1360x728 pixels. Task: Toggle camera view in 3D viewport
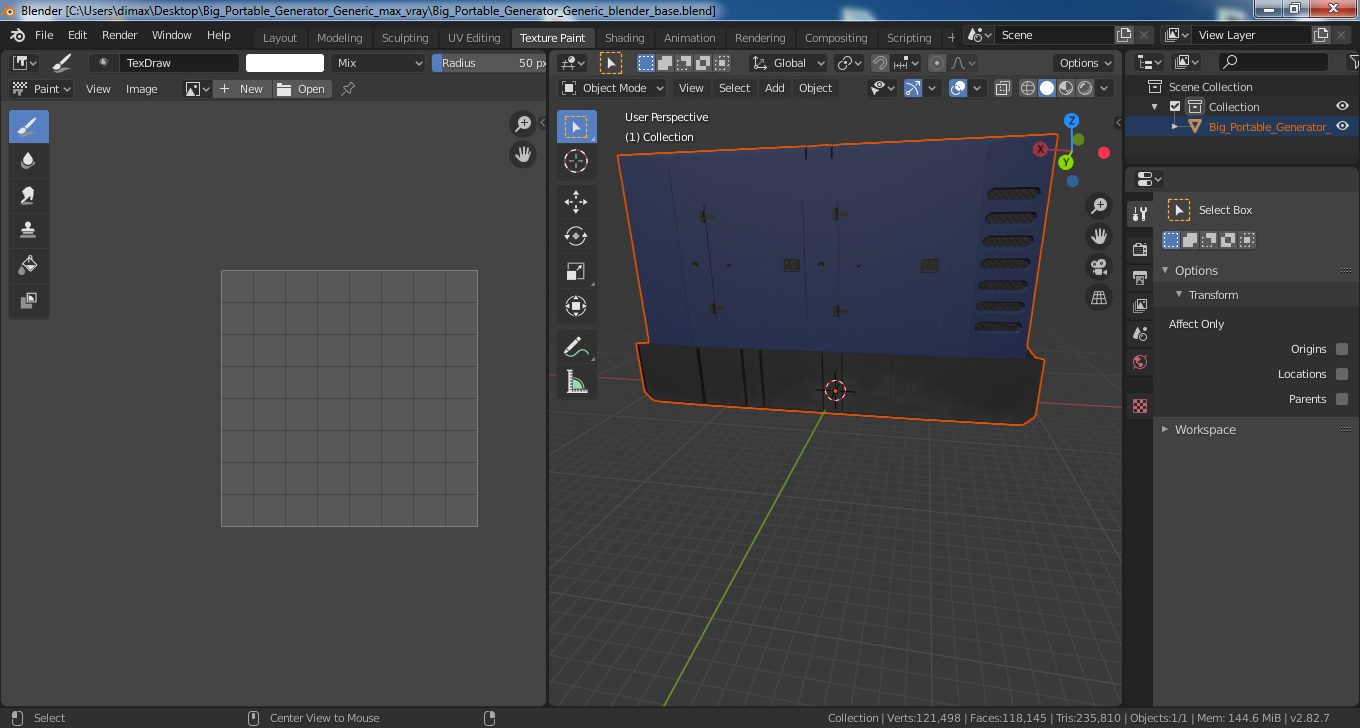coord(1099,267)
